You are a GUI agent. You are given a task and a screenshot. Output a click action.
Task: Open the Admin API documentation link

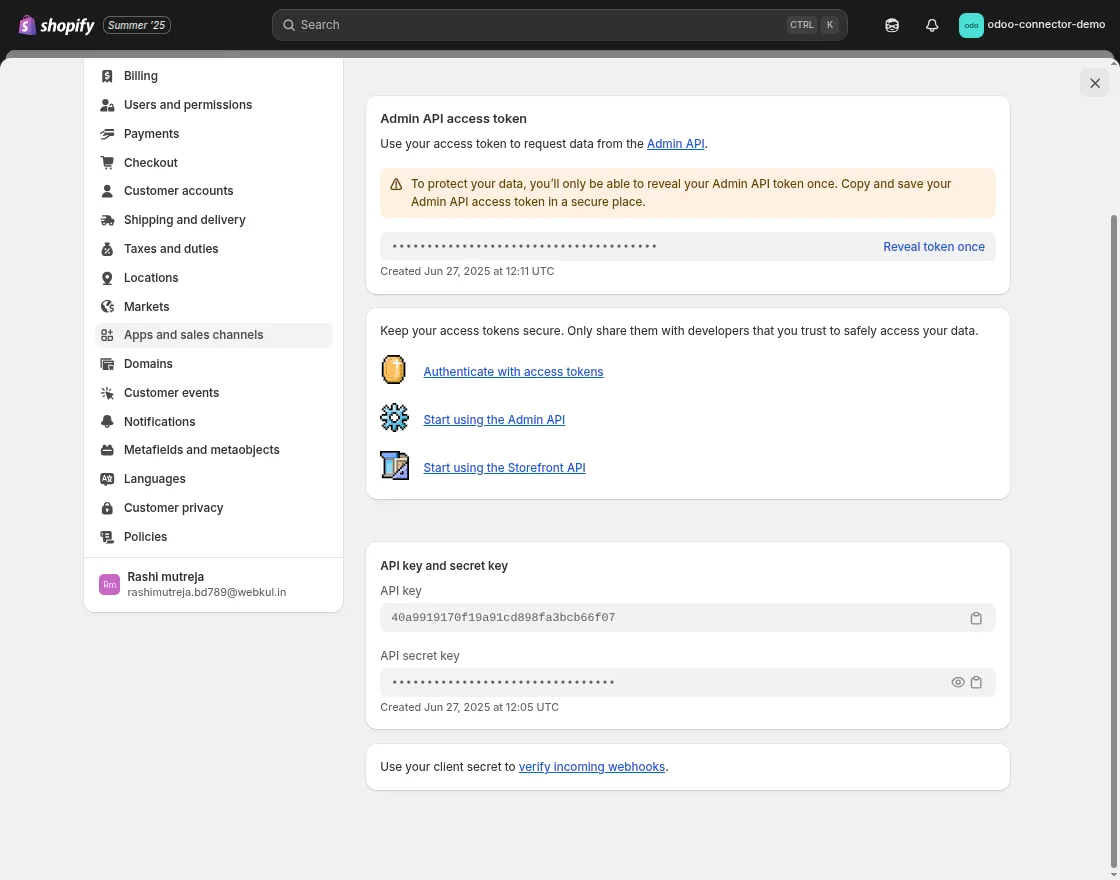click(675, 143)
